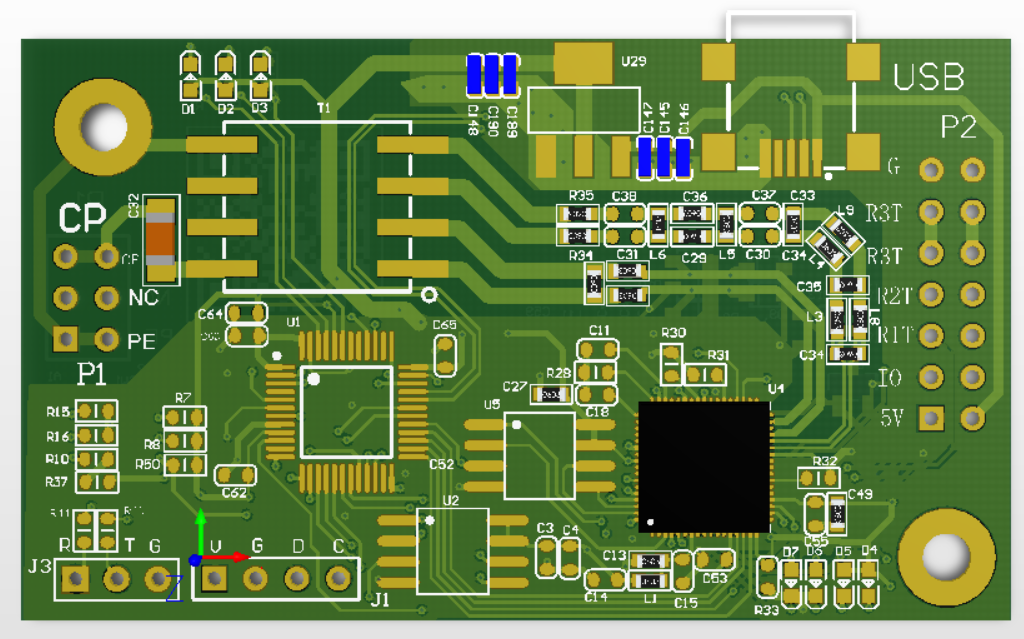The width and height of the screenshot is (1024, 639).
Task: Select the D3 diode footprint
Action: click(260, 75)
